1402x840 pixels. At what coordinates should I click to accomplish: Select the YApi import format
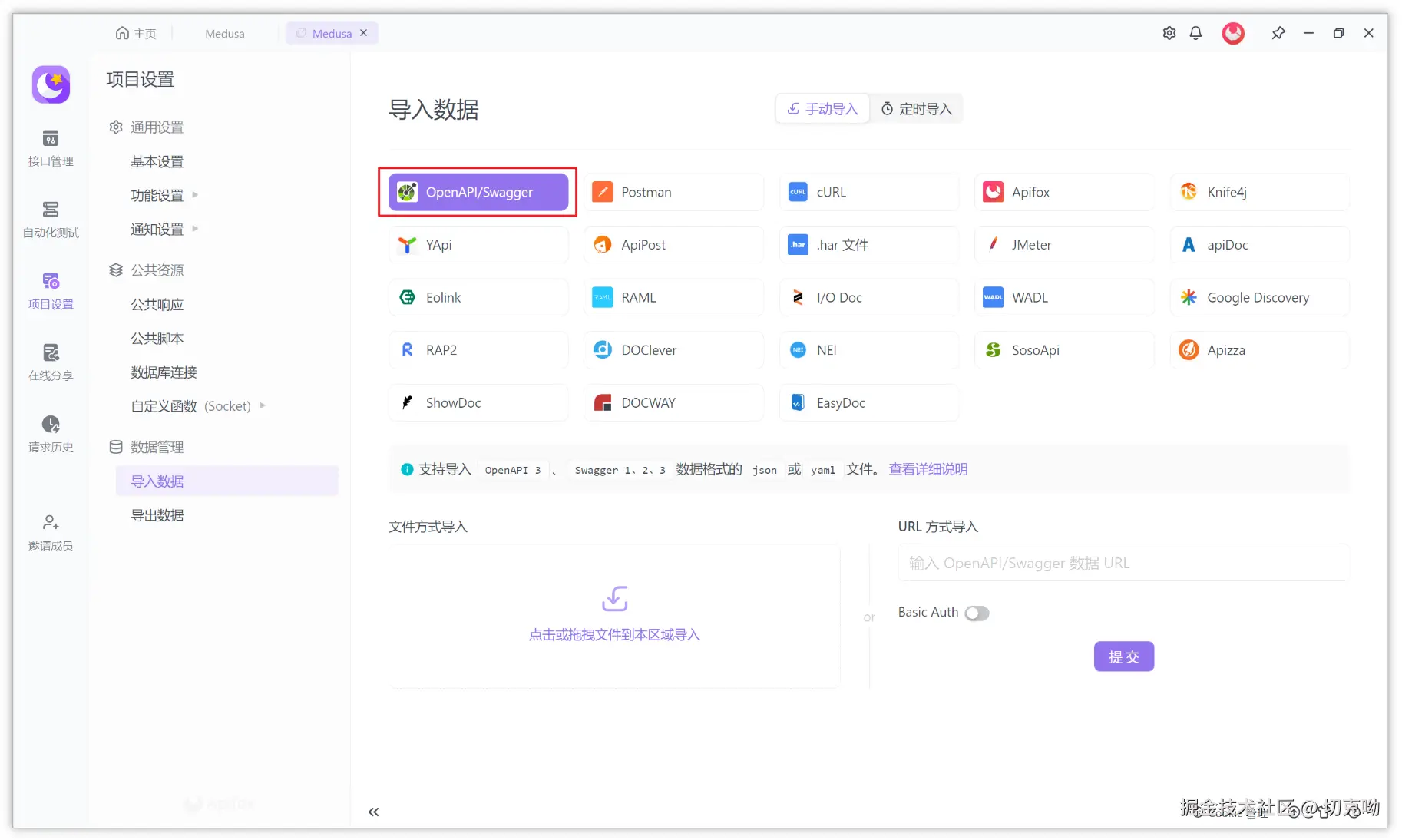pos(478,245)
